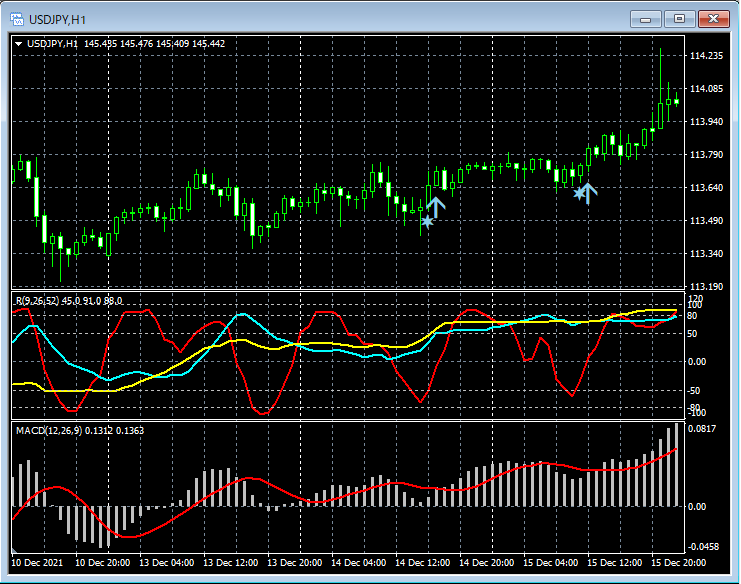Close the USDJPY,H1 chart window

tap(714, 19)
